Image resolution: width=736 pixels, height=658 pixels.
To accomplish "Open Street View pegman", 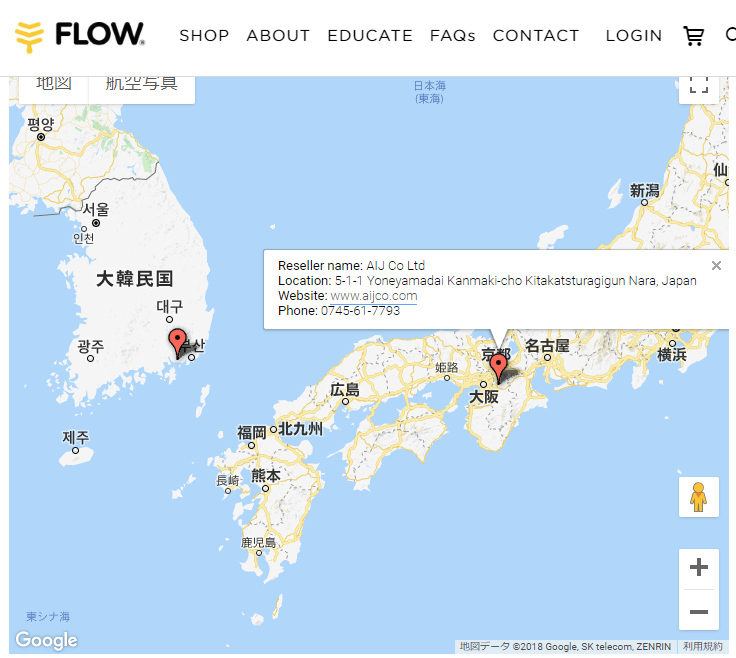I will pos(698,497).
